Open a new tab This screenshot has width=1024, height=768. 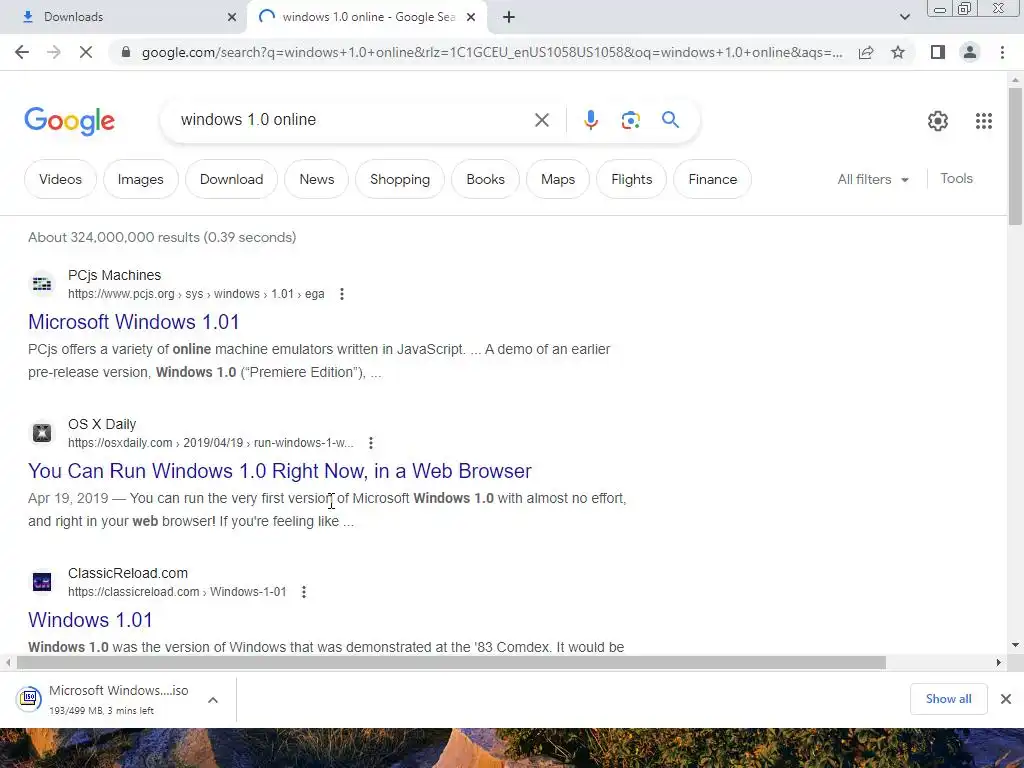509,17
